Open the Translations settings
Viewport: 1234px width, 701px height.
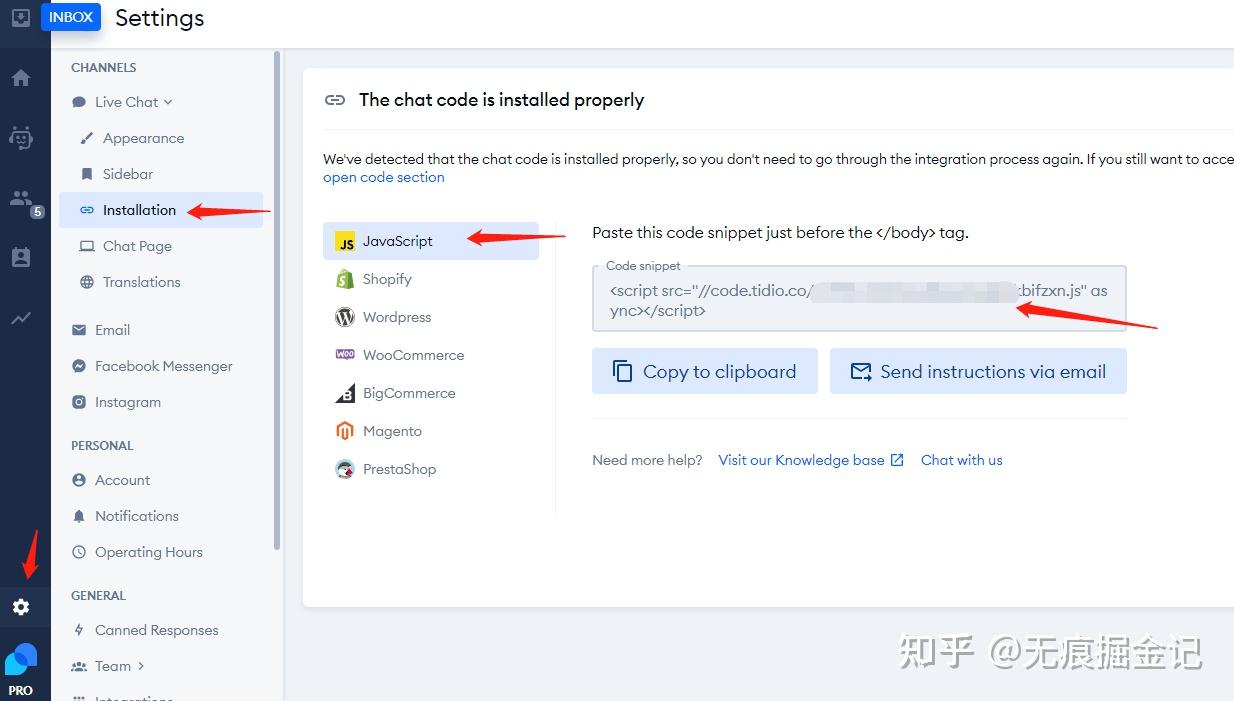[x=141, y=282]
